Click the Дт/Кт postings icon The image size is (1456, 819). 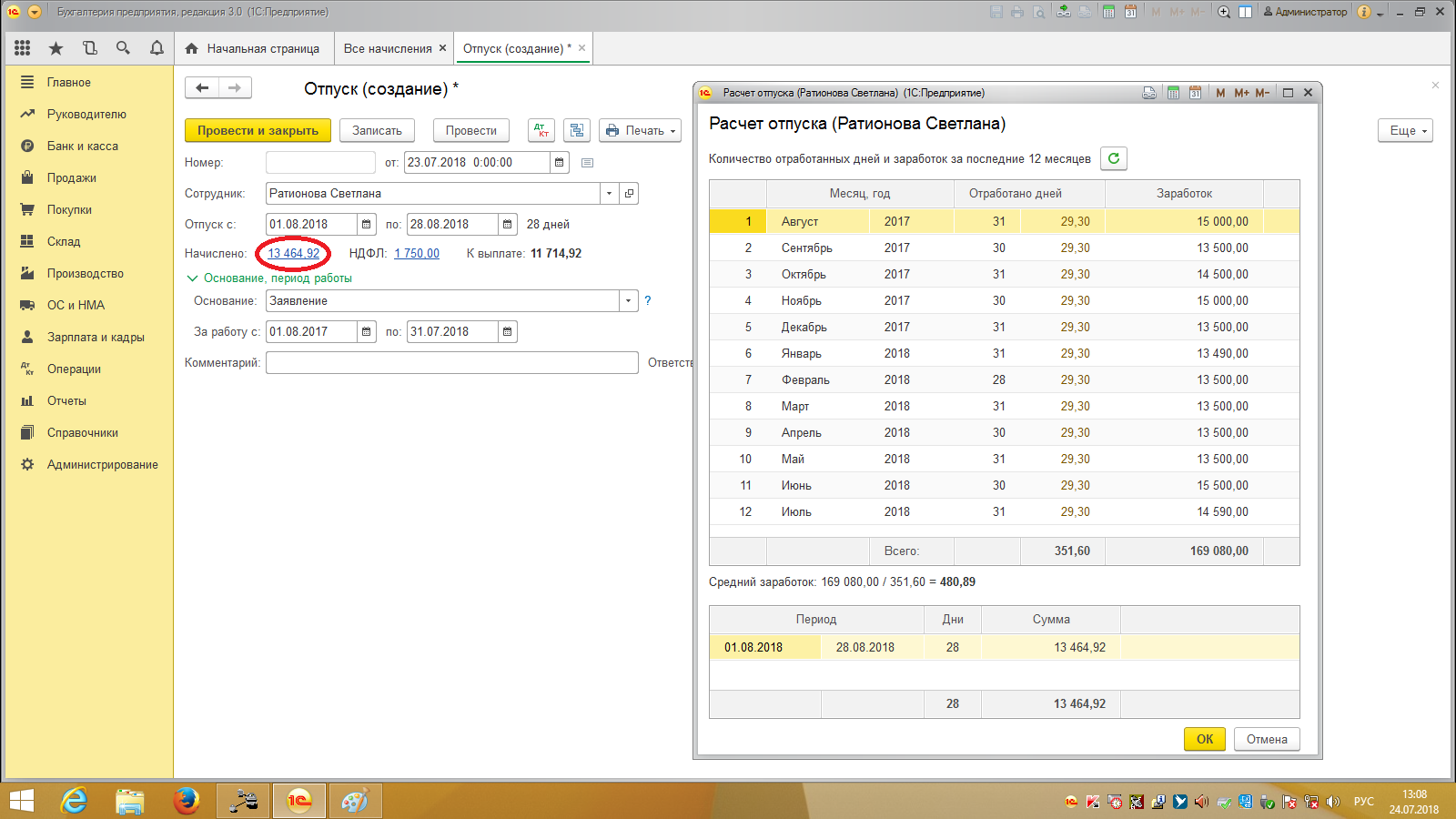point(541,130)
